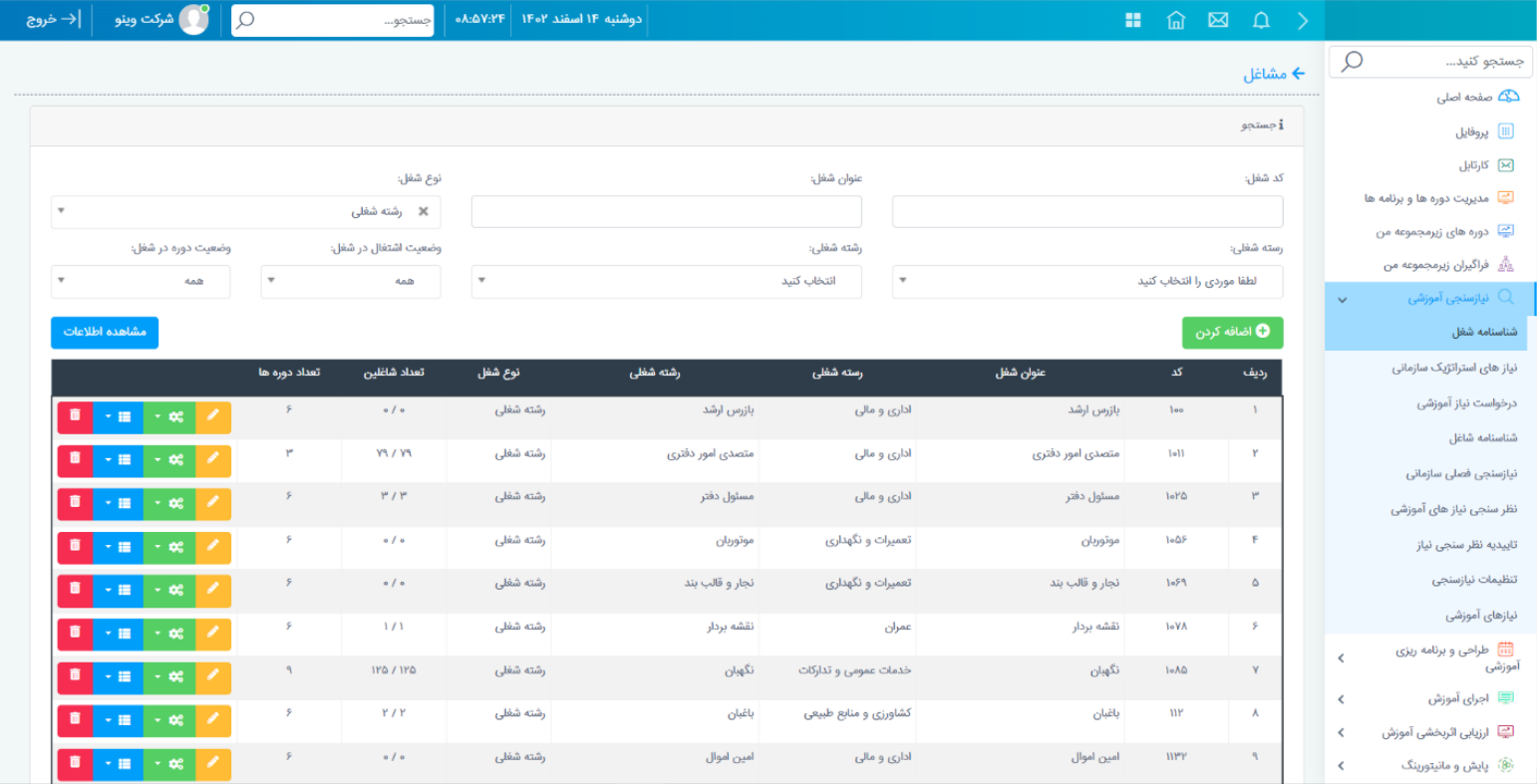
Task: Delete the متصدی امور دفتری row
Action: (x=75, y=461)
